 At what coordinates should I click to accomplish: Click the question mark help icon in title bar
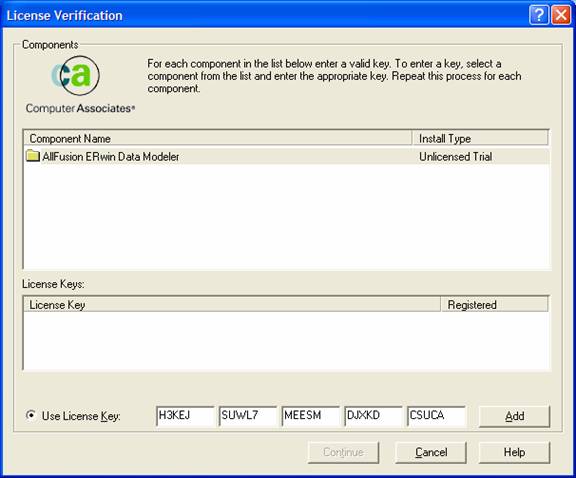[x=539, y=15]
